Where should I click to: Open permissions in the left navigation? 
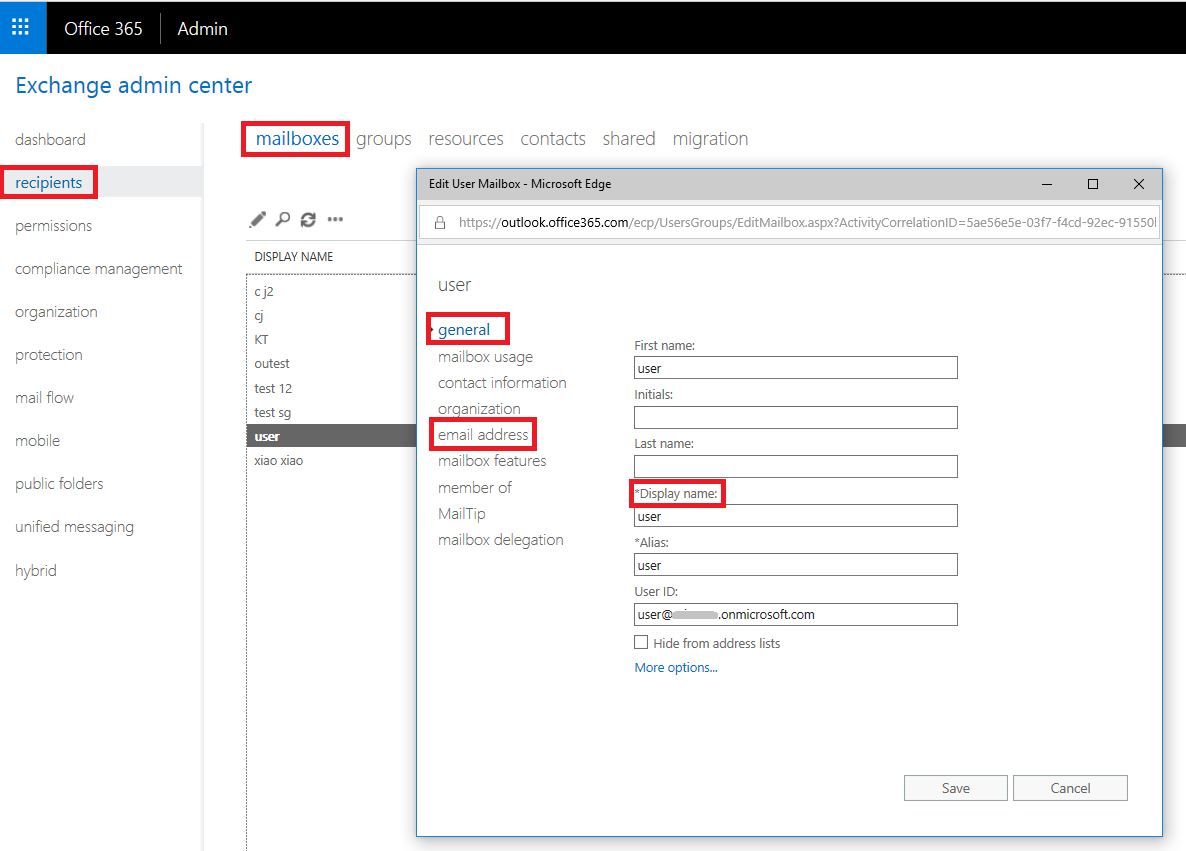pyautogui.click(x=53, y=226)
